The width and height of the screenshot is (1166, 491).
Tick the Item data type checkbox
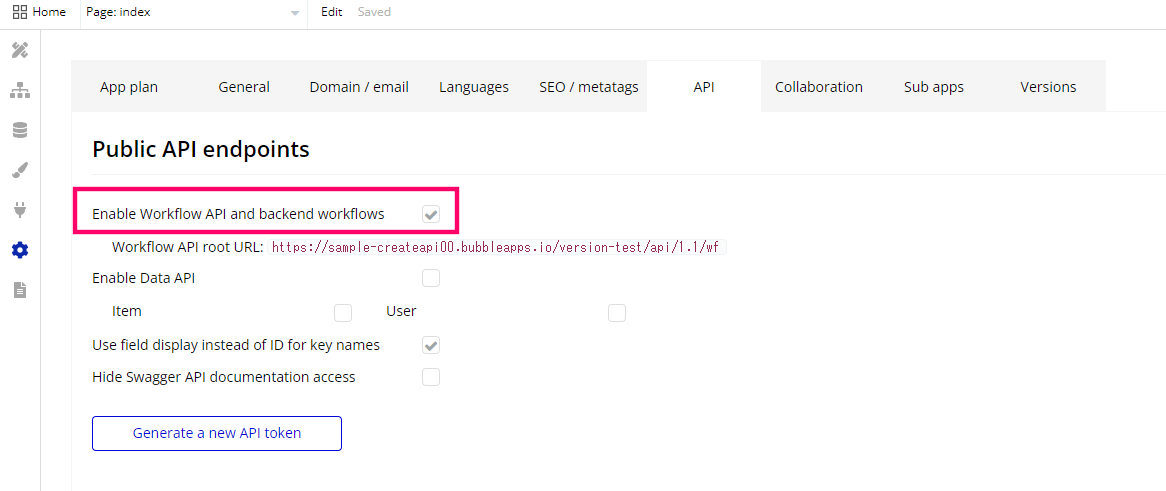click(x=343, y=312)
